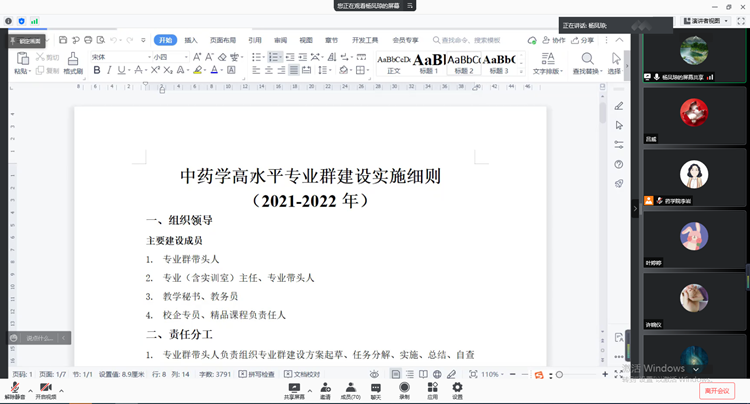The height and width of the screenshot is (404, 750).
Task: Unmute microphone (解除静音)
Action: click(x=14, y=391)
